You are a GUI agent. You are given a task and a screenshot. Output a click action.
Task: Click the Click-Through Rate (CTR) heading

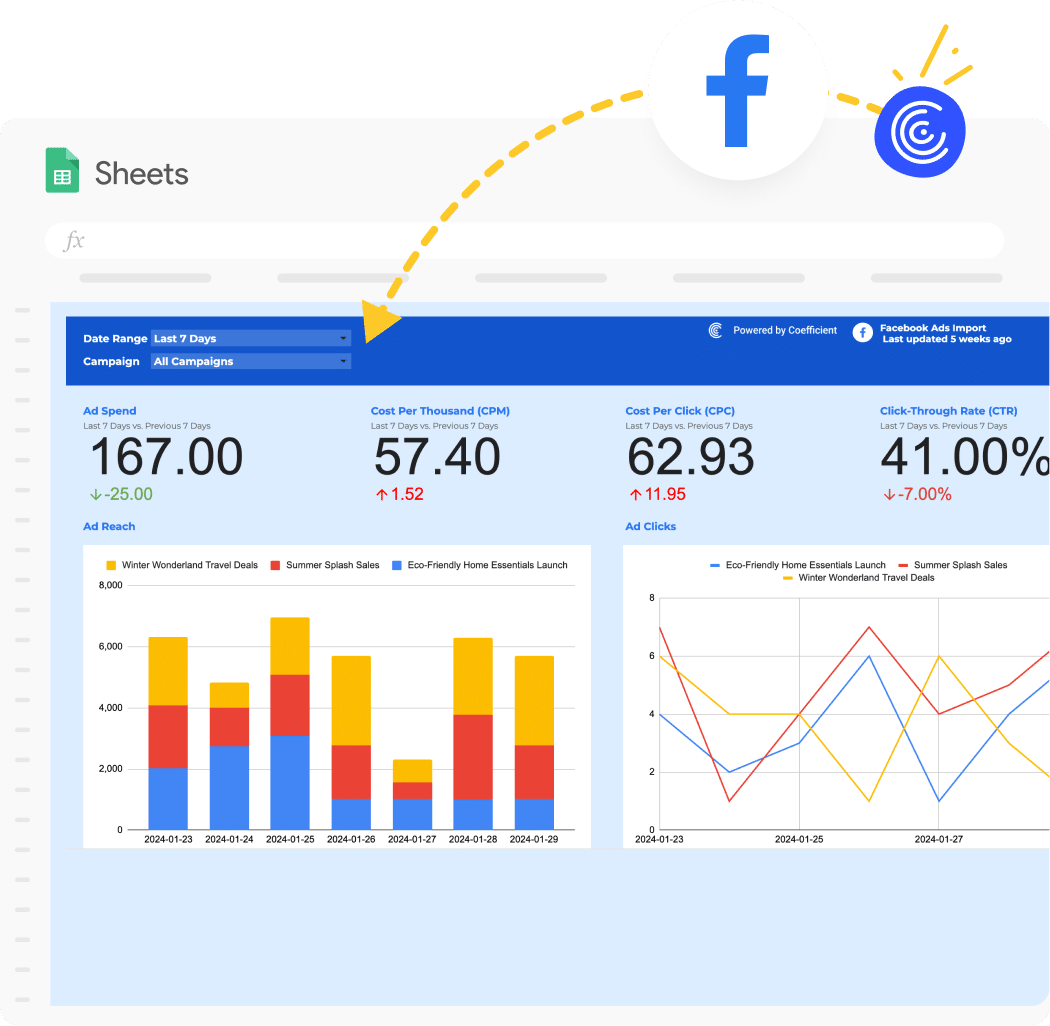[948, 411]
